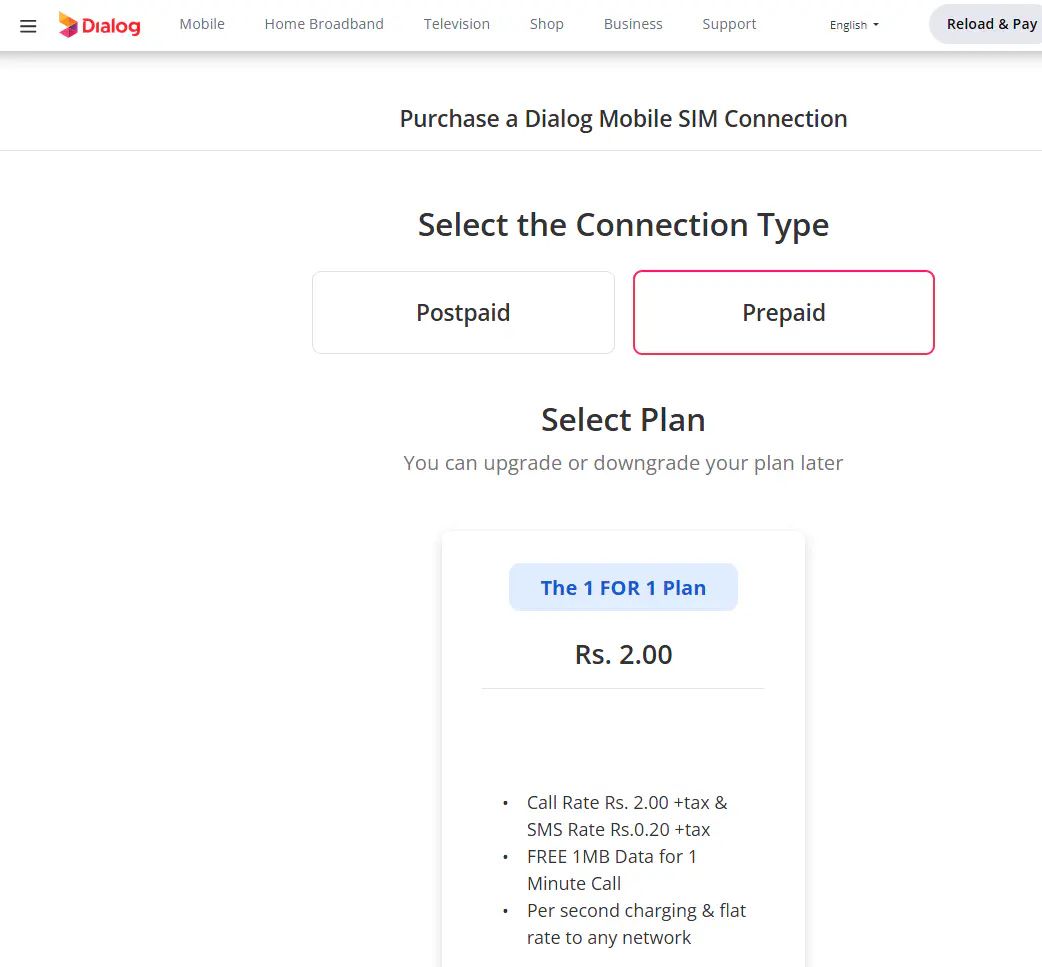Click the Rs. 2.00 plan price

(623, 655)
